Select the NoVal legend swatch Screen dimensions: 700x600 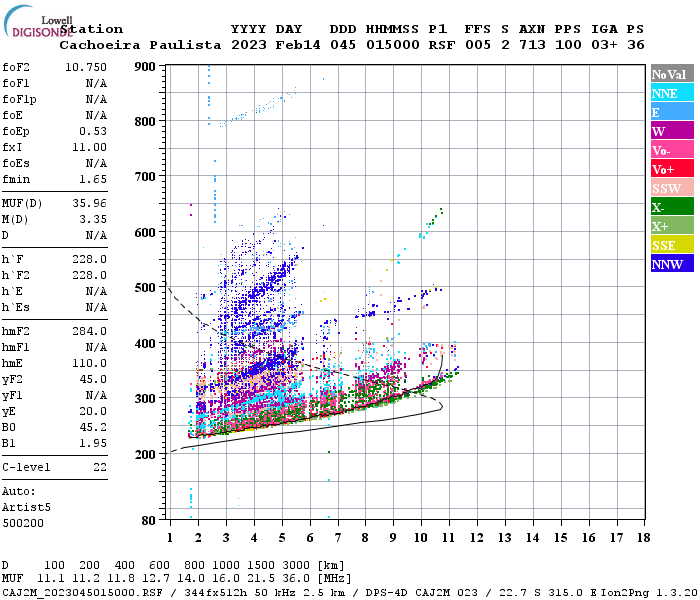(x=672, y=74)
